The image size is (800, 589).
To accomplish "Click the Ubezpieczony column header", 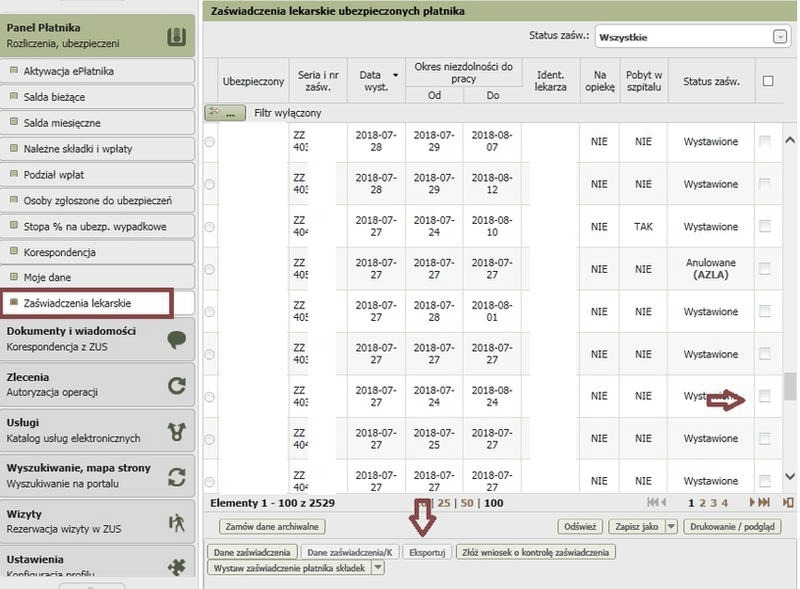I will point(253,81).
